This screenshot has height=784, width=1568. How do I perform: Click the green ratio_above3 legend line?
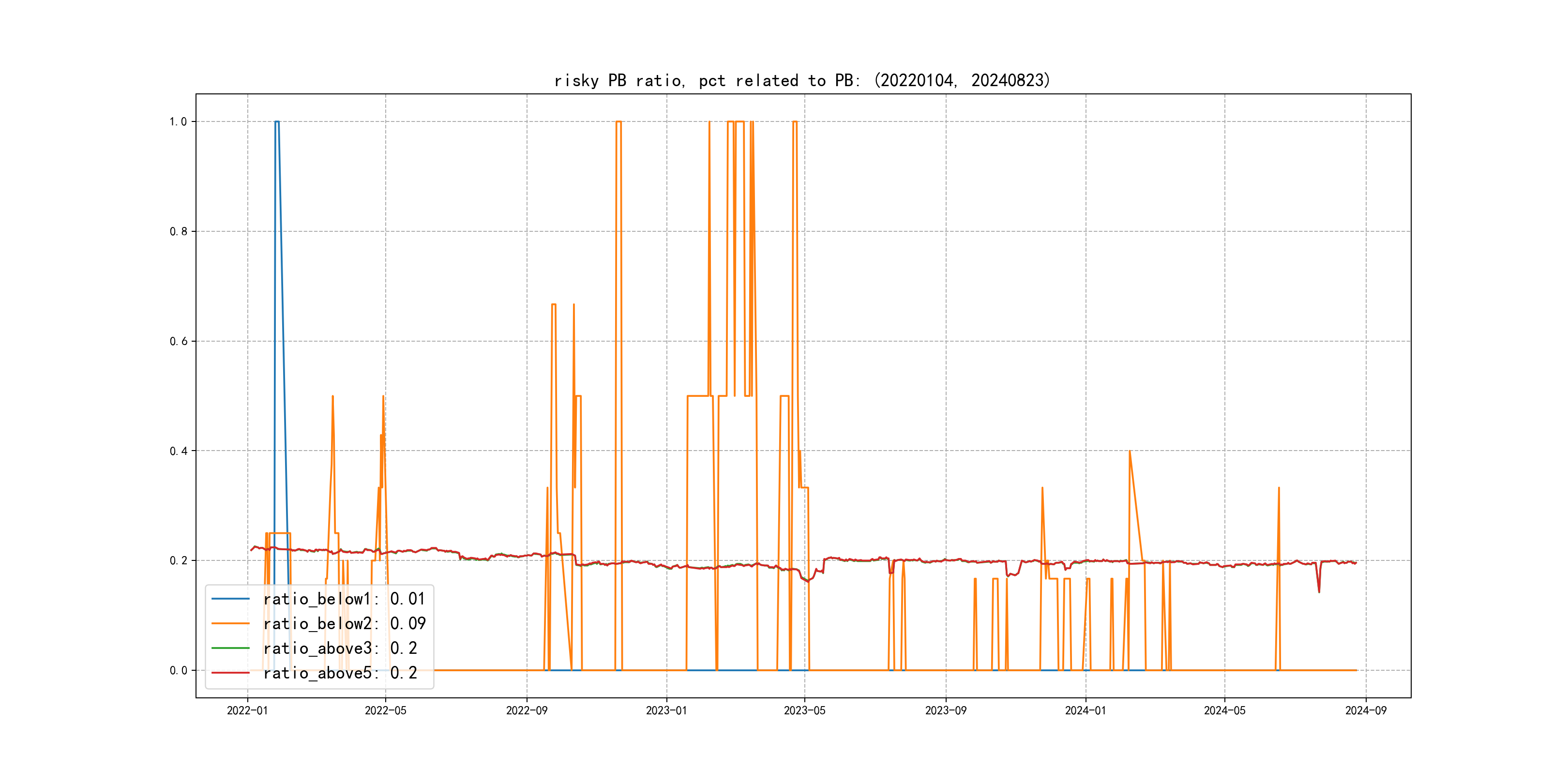[x=230, y=648]
